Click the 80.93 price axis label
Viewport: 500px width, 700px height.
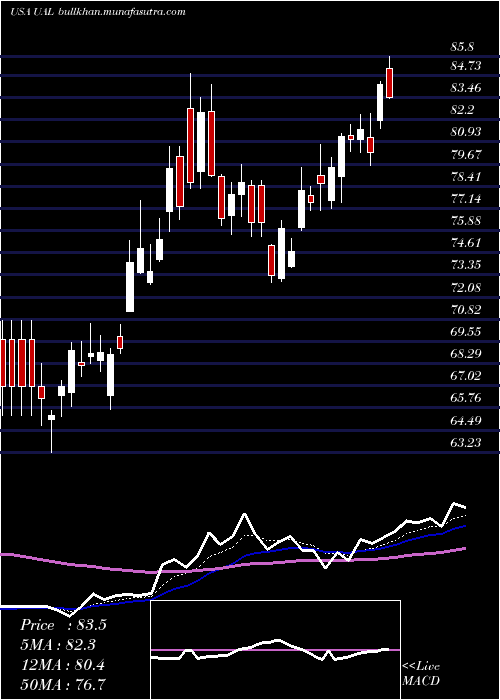coord(466,132)
